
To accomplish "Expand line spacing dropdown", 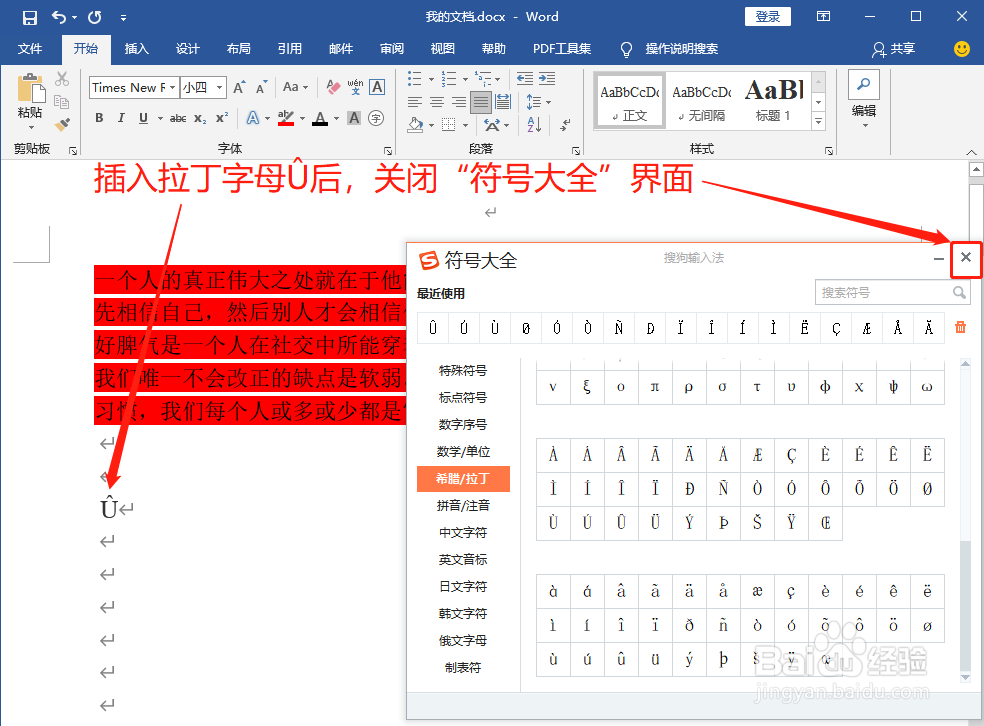I will (x=548, y=102).
